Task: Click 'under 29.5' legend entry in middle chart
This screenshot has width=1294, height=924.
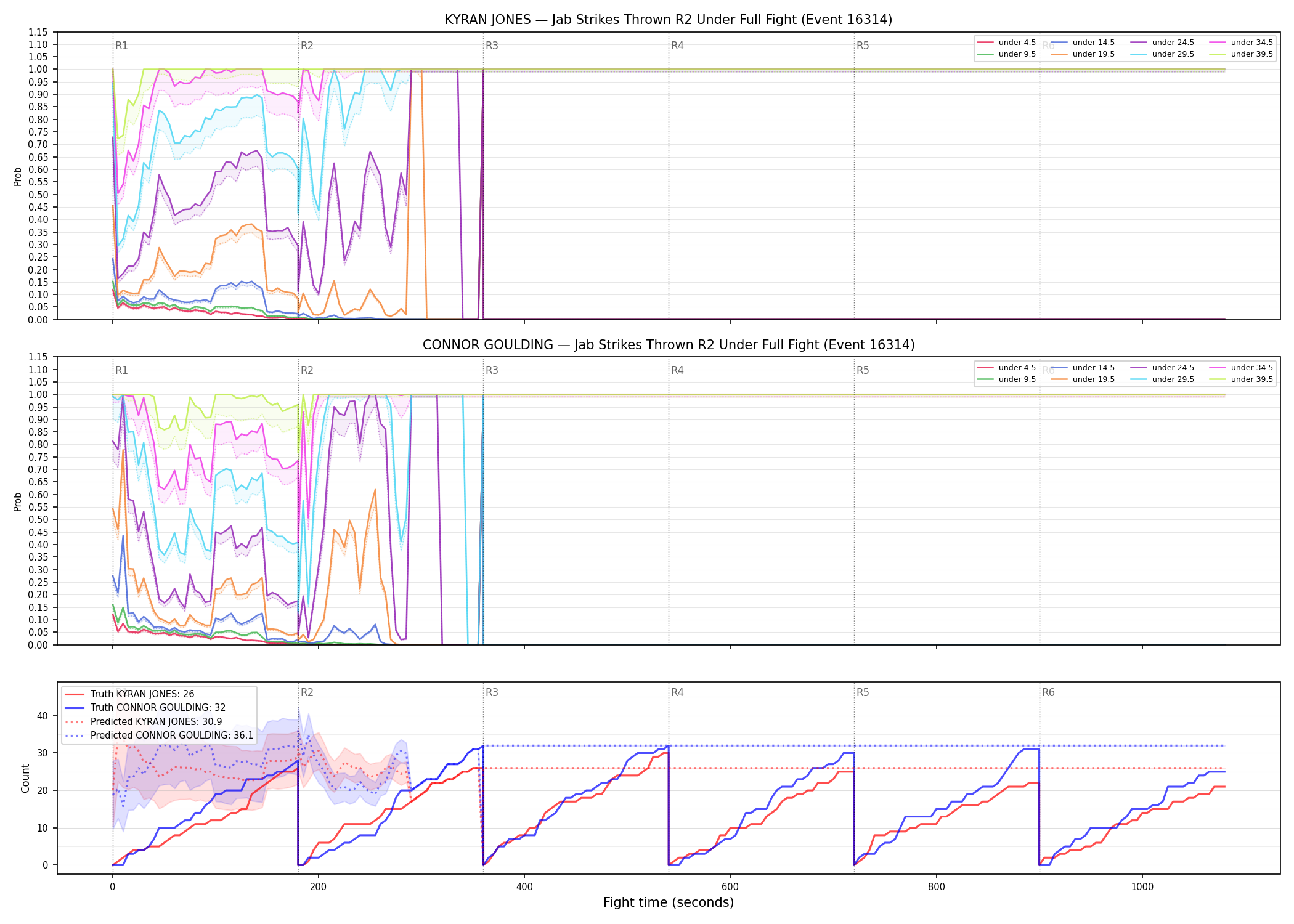Action: click(1163, 379)
